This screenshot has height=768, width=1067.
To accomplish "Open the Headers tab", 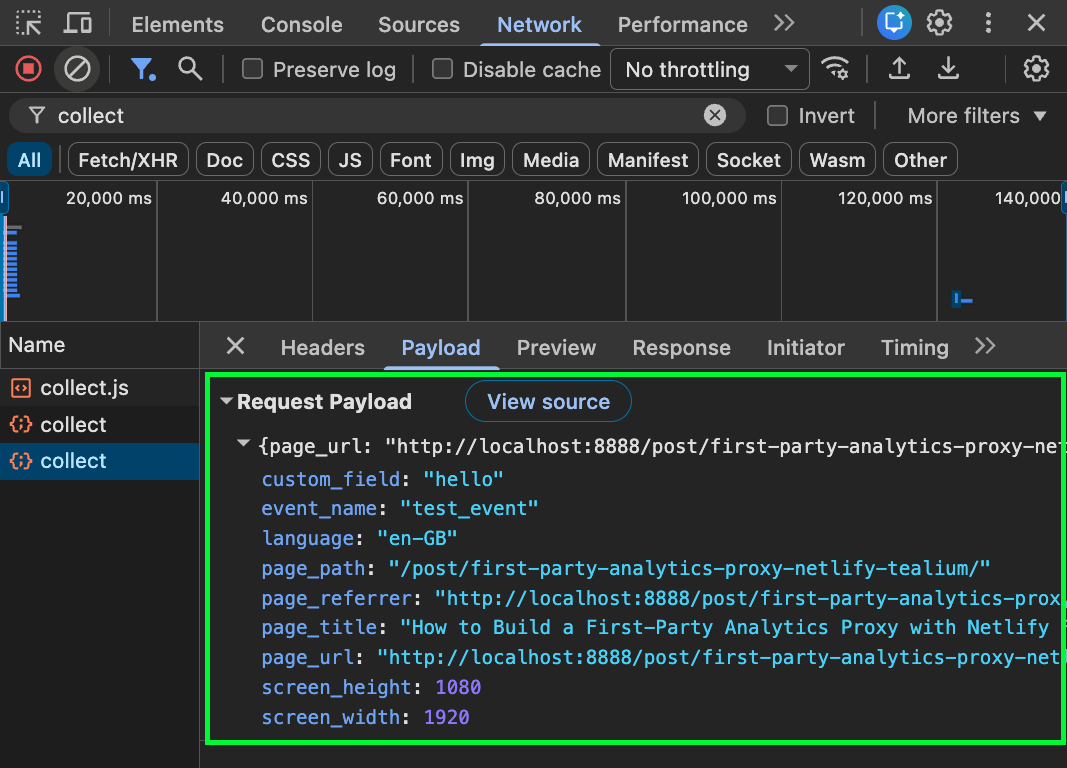I will point(323,348).
